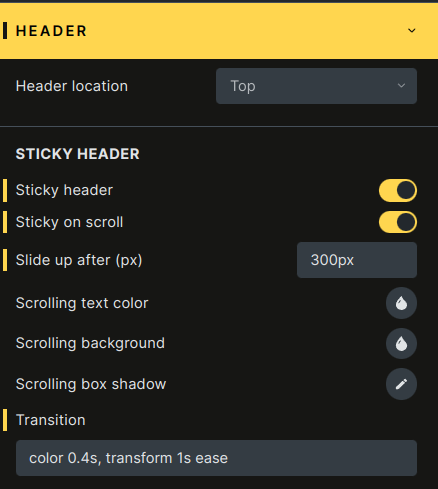Open Scrolling background color picker
The height and width of the screenshot is (489, 438).
click(401, 344)
